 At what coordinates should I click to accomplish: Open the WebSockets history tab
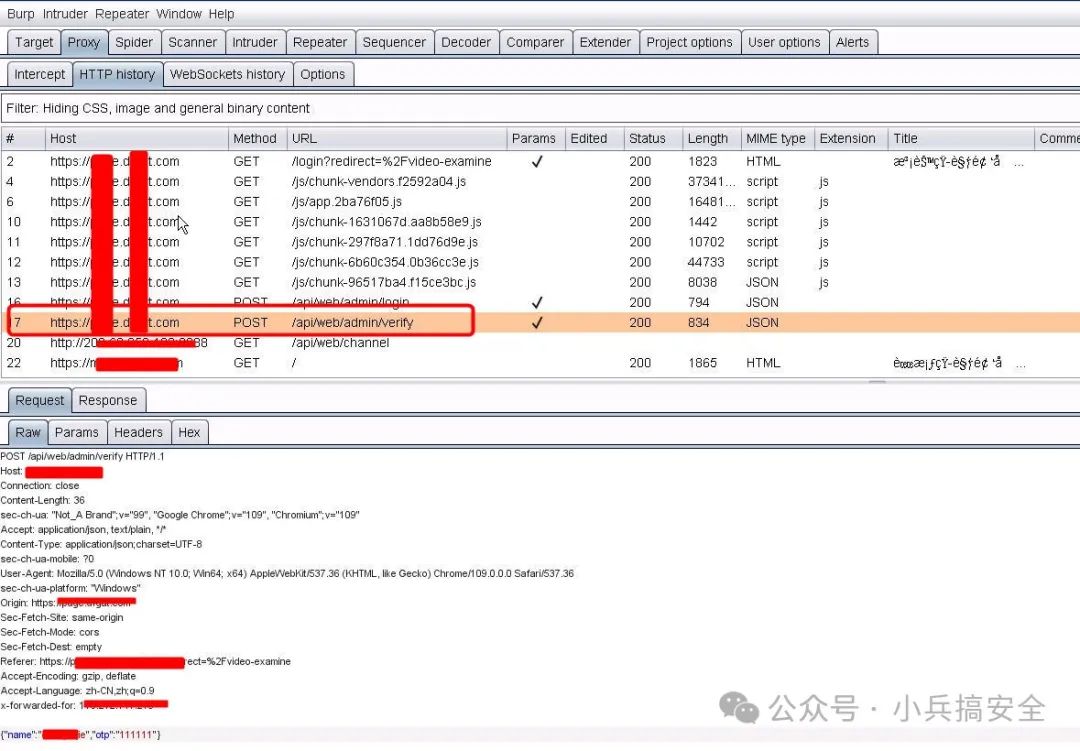pos(227,74)
